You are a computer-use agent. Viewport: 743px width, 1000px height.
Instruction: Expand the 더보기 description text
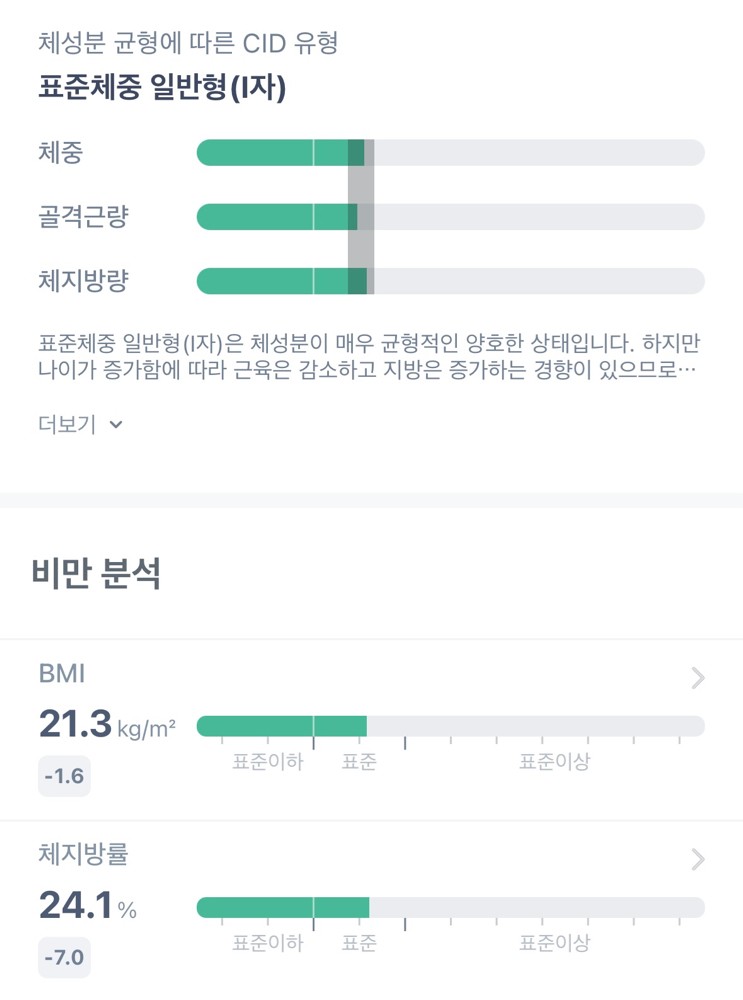(x=67, y=424)
